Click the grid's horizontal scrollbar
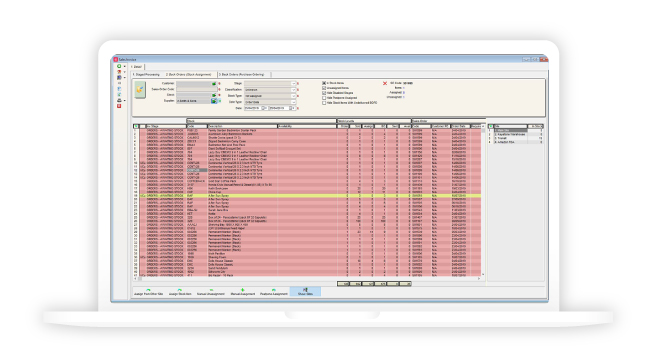The height and width of the screenshot is (361, 654). (308, 278)
